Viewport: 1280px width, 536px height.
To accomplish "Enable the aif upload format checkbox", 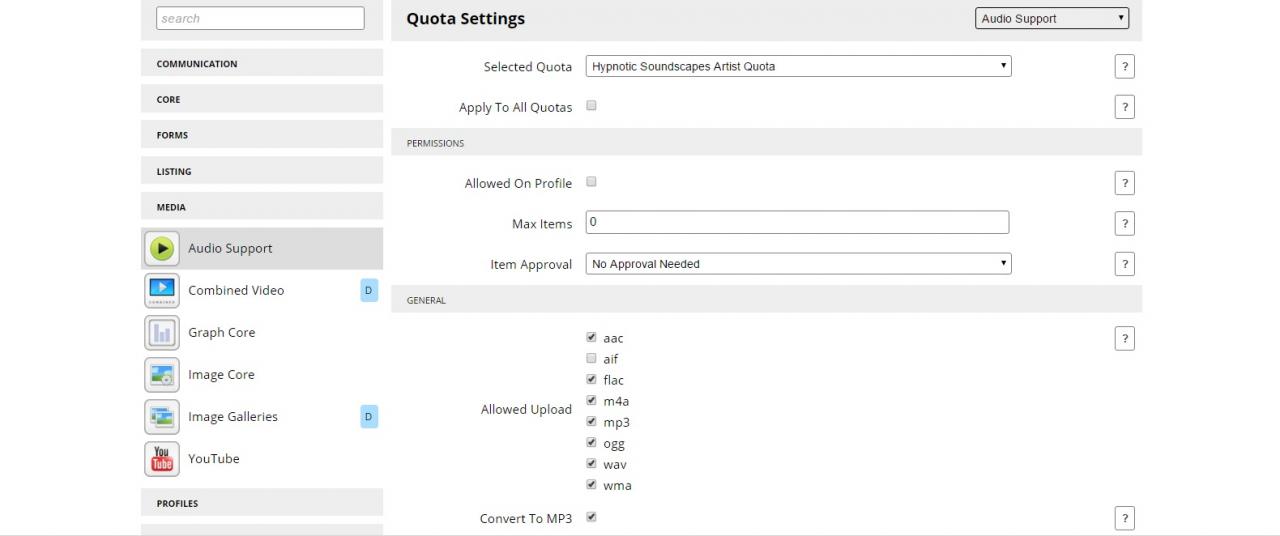I will click(591, 358).
